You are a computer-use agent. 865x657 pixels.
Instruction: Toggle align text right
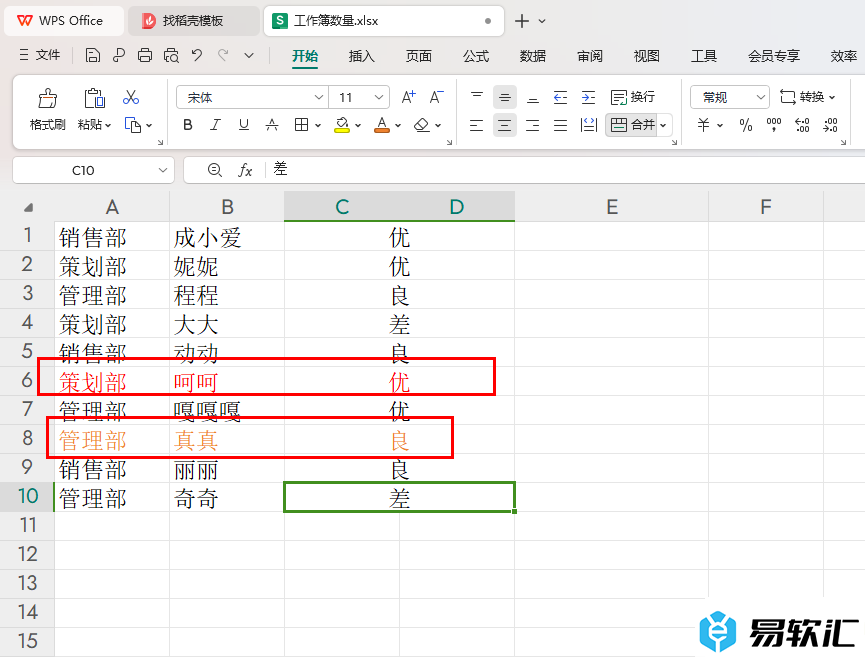coord(532,125)
